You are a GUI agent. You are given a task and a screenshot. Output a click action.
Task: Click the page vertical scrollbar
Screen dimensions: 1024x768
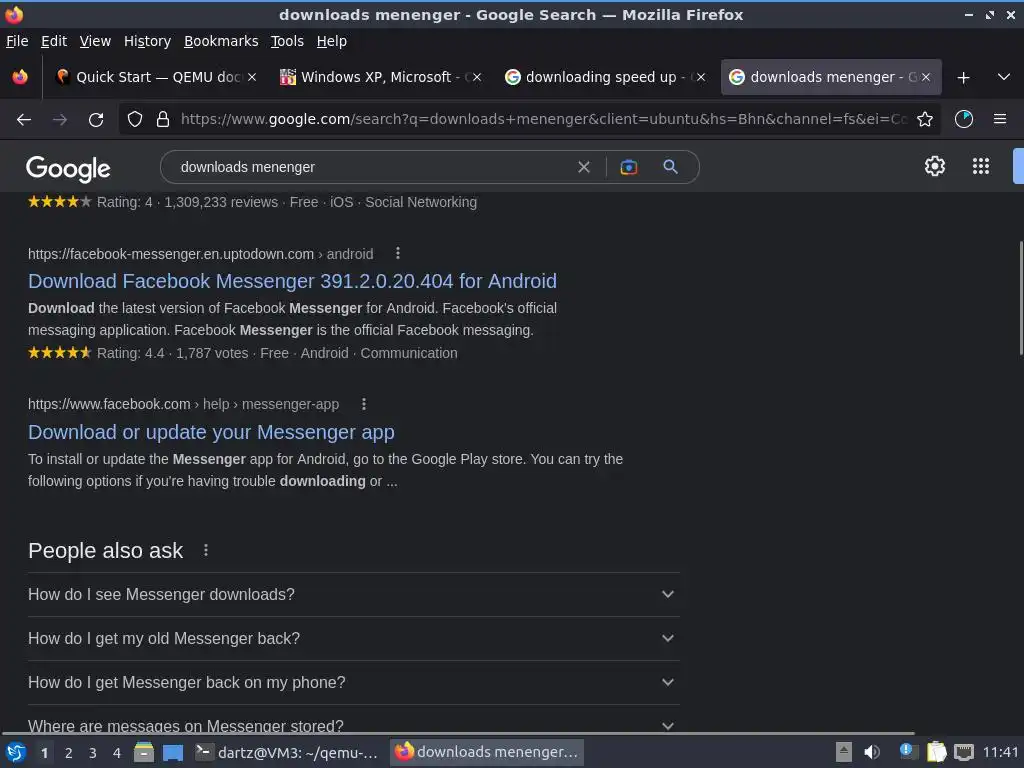click(x=1021, y=298)
